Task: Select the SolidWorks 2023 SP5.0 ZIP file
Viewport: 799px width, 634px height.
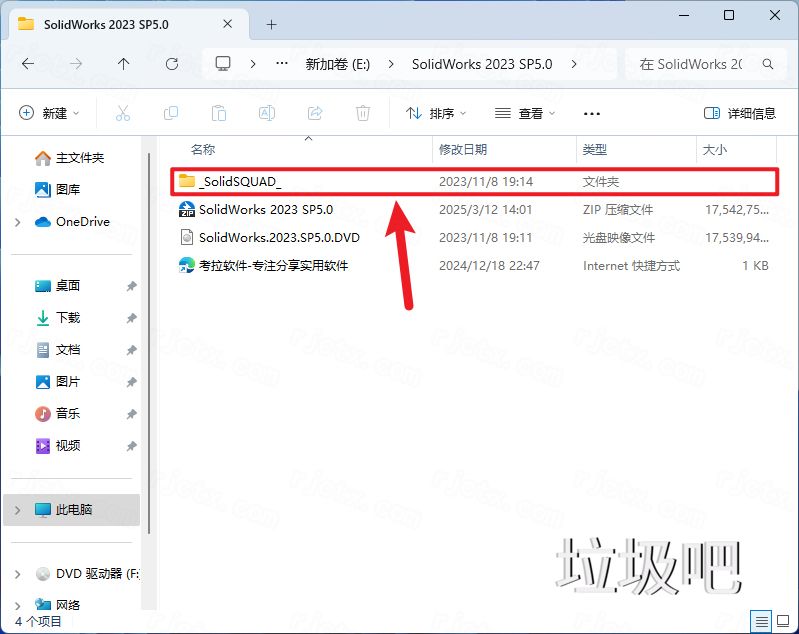Action: (474, 209)
